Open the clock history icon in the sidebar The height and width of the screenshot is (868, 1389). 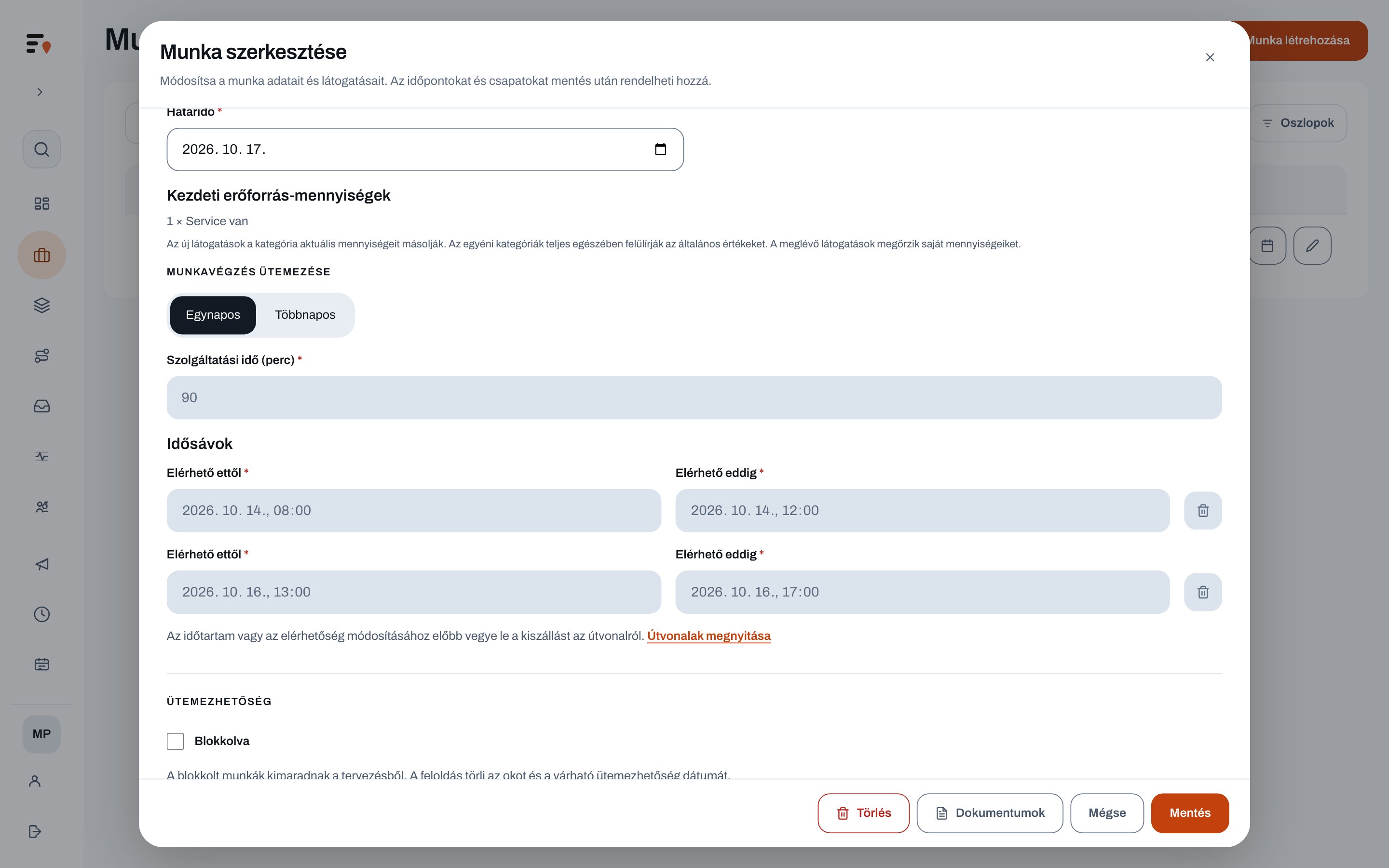[41, 614]
